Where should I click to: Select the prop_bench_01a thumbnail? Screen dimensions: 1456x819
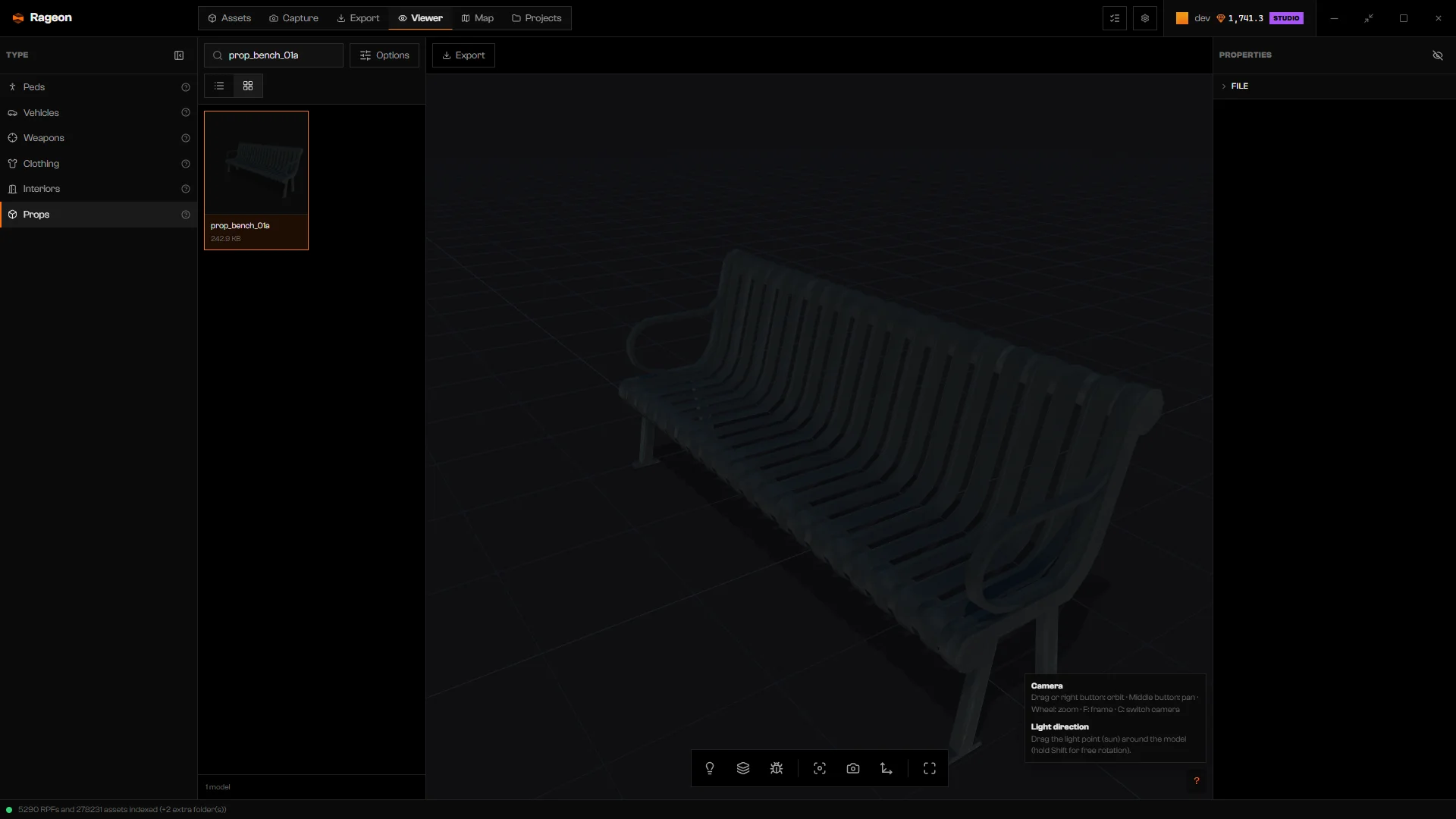point(256,180)
